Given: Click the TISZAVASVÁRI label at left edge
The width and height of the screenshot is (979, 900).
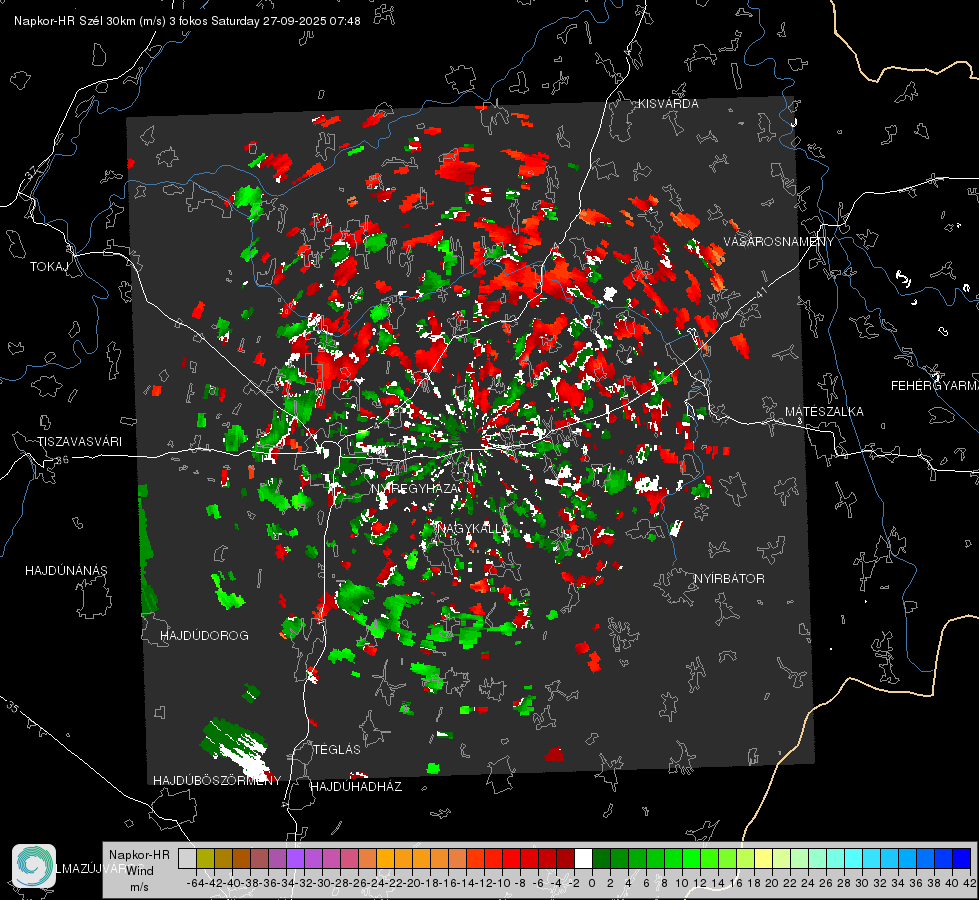Looking at the screenshot, I should (x=79, y=441).
